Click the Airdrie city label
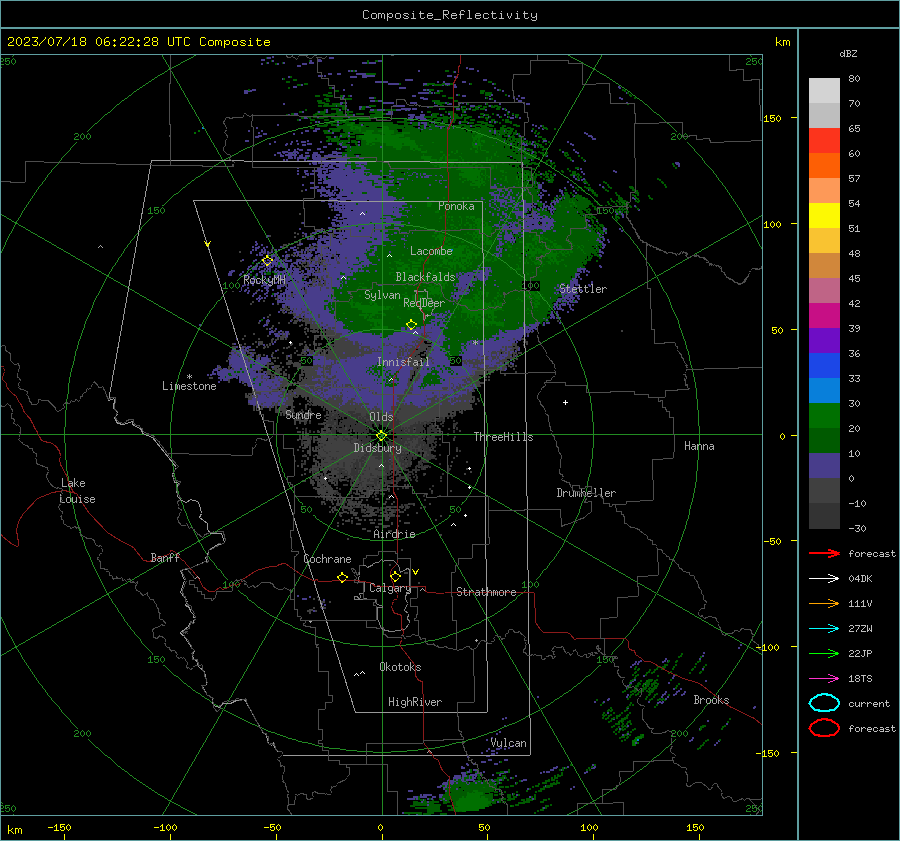This screenshot has width=900, height=841. click(x=394, y=534)
